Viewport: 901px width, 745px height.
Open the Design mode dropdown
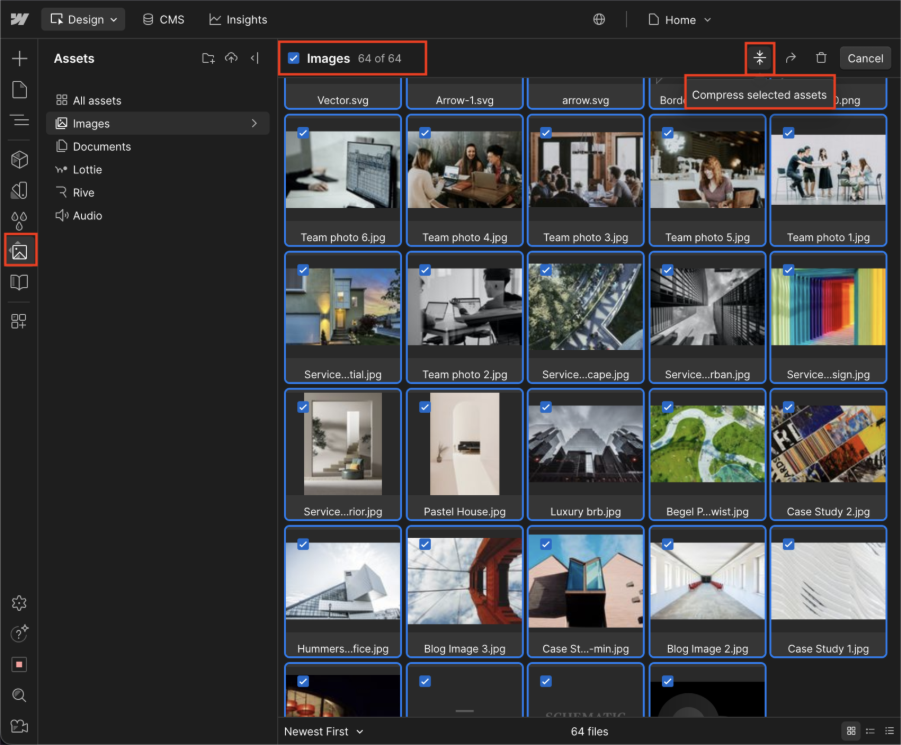[84, 19]
